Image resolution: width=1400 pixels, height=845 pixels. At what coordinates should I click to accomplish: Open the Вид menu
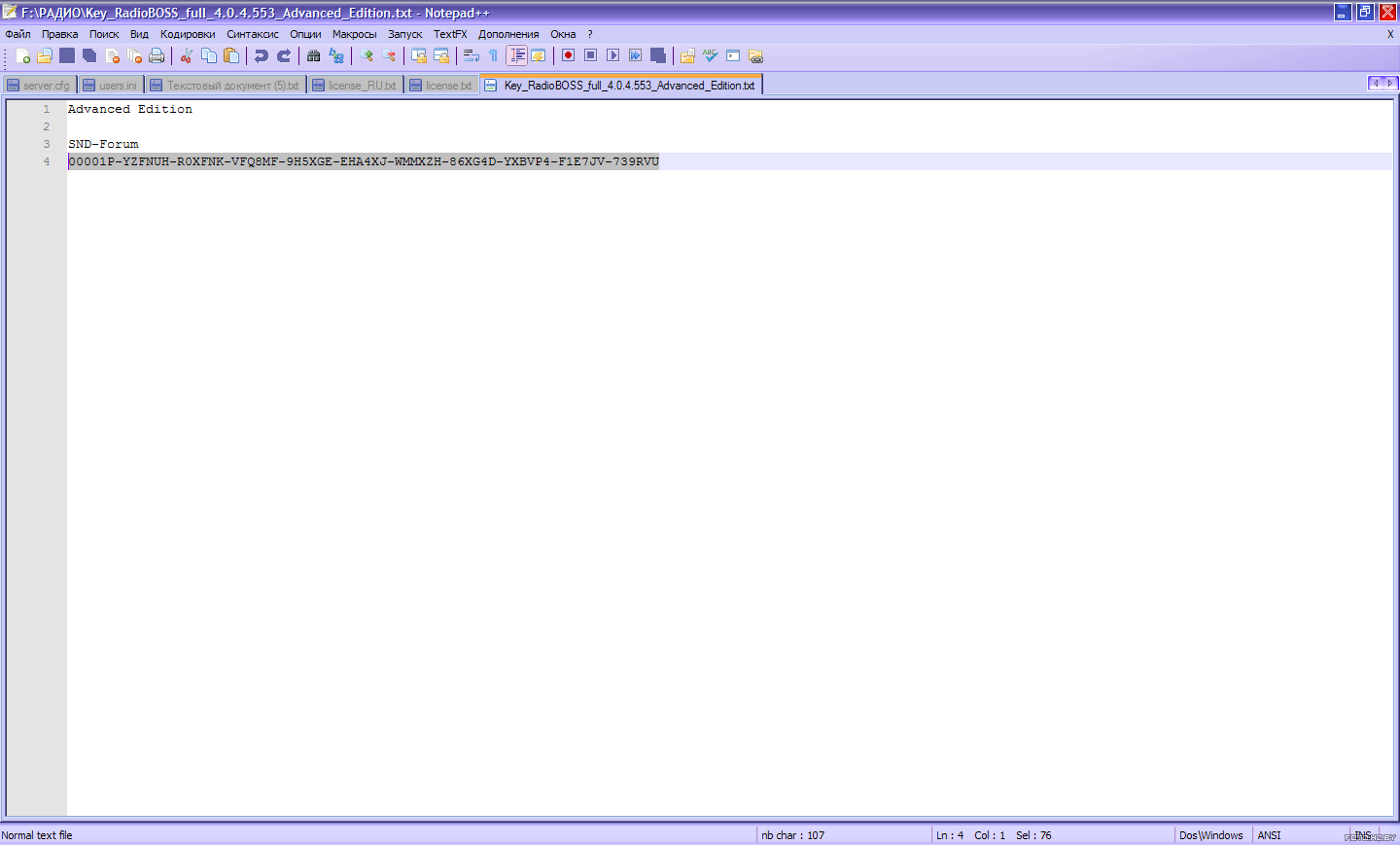[x=139, y=34]
